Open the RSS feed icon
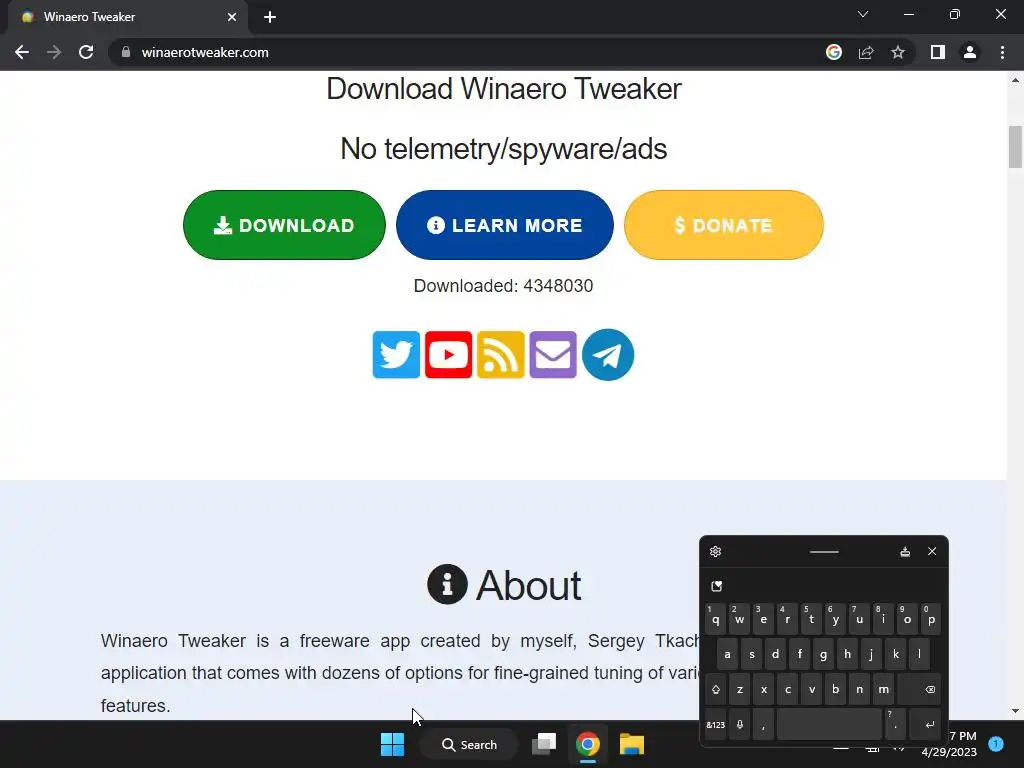The height and width of the screenshot is (768, 1024). [x=500, y=355]
